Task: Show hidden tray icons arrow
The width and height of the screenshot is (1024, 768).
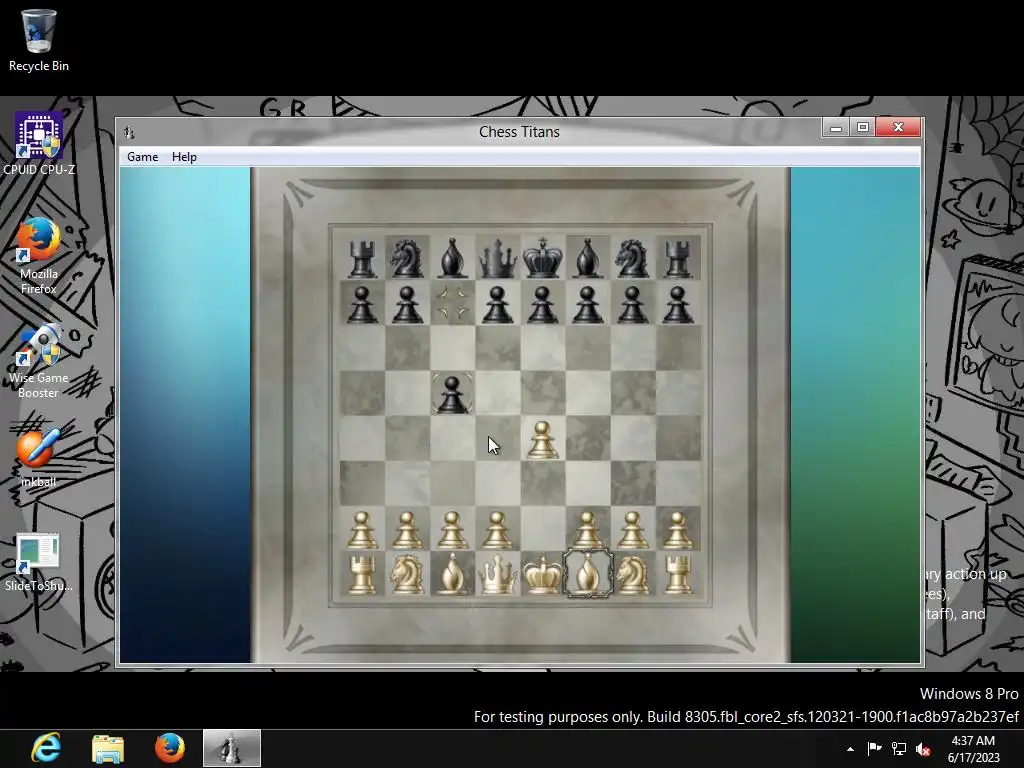Action: [x=850, y=749]
